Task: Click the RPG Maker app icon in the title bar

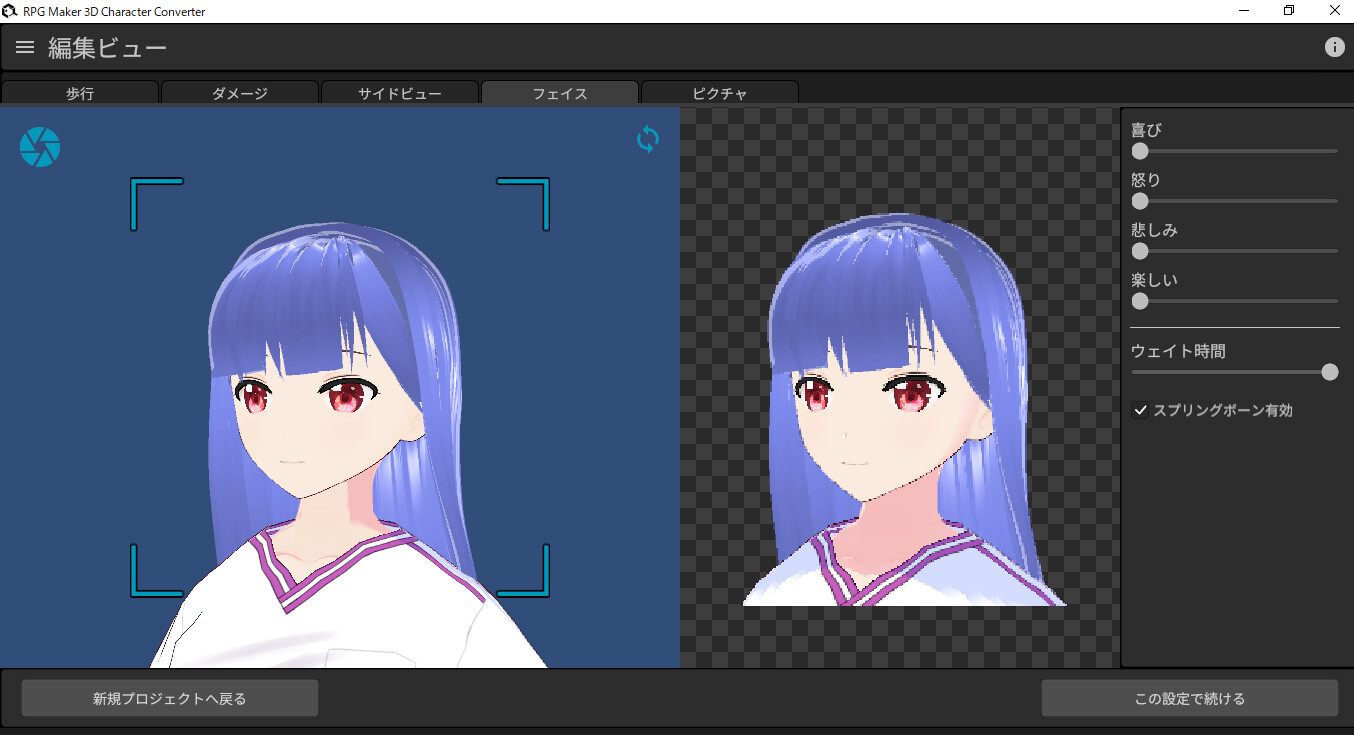Action: coord(11,10)
